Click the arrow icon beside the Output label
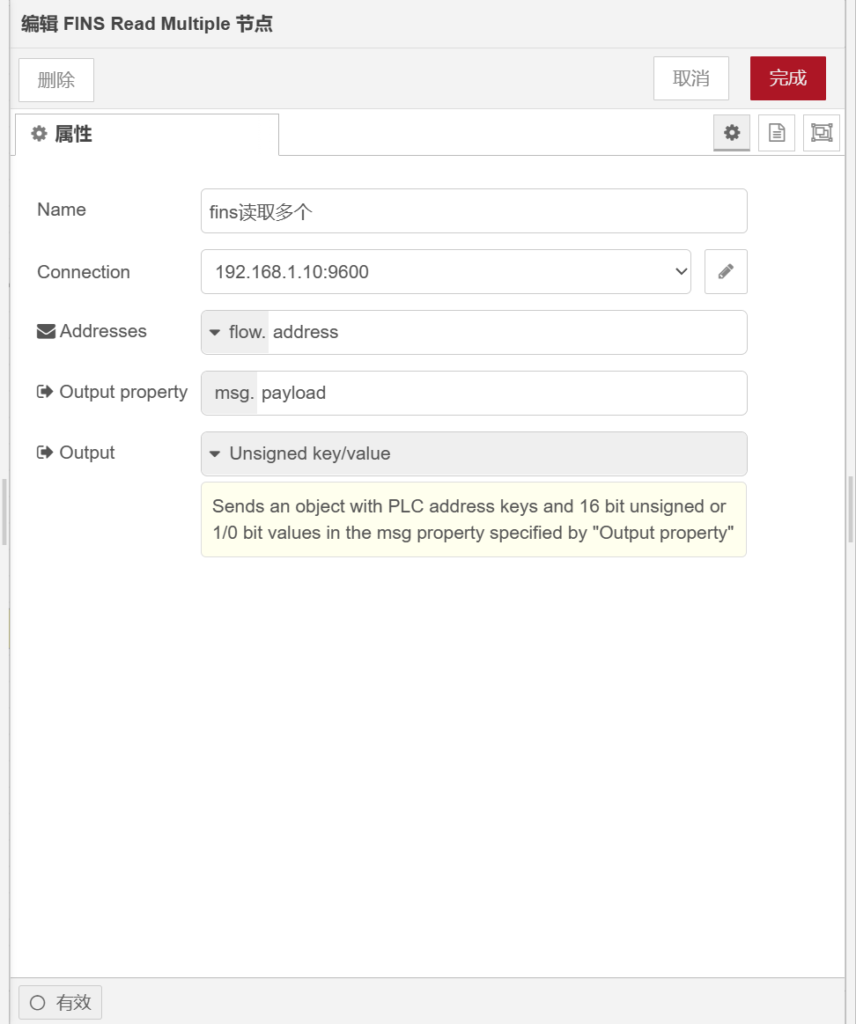Screen dimensions: 856x1024 pos(45,453)
